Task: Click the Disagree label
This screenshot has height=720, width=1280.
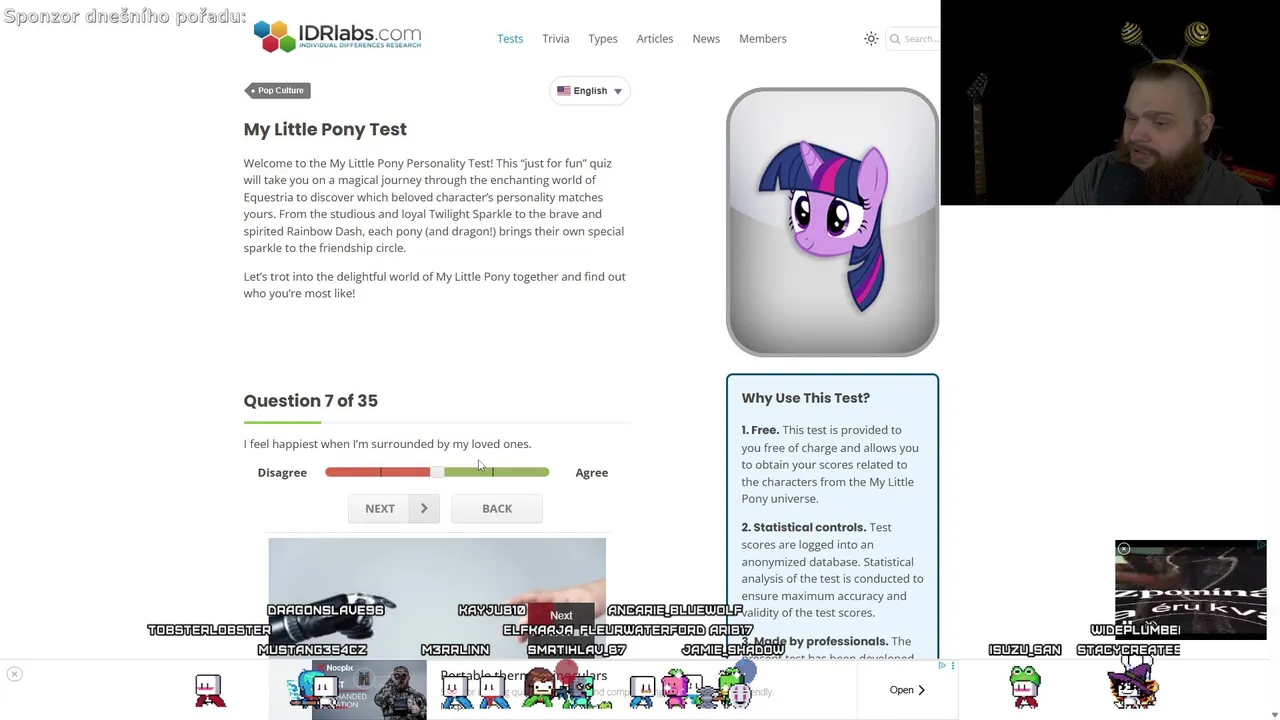Action: click(282, 473)
